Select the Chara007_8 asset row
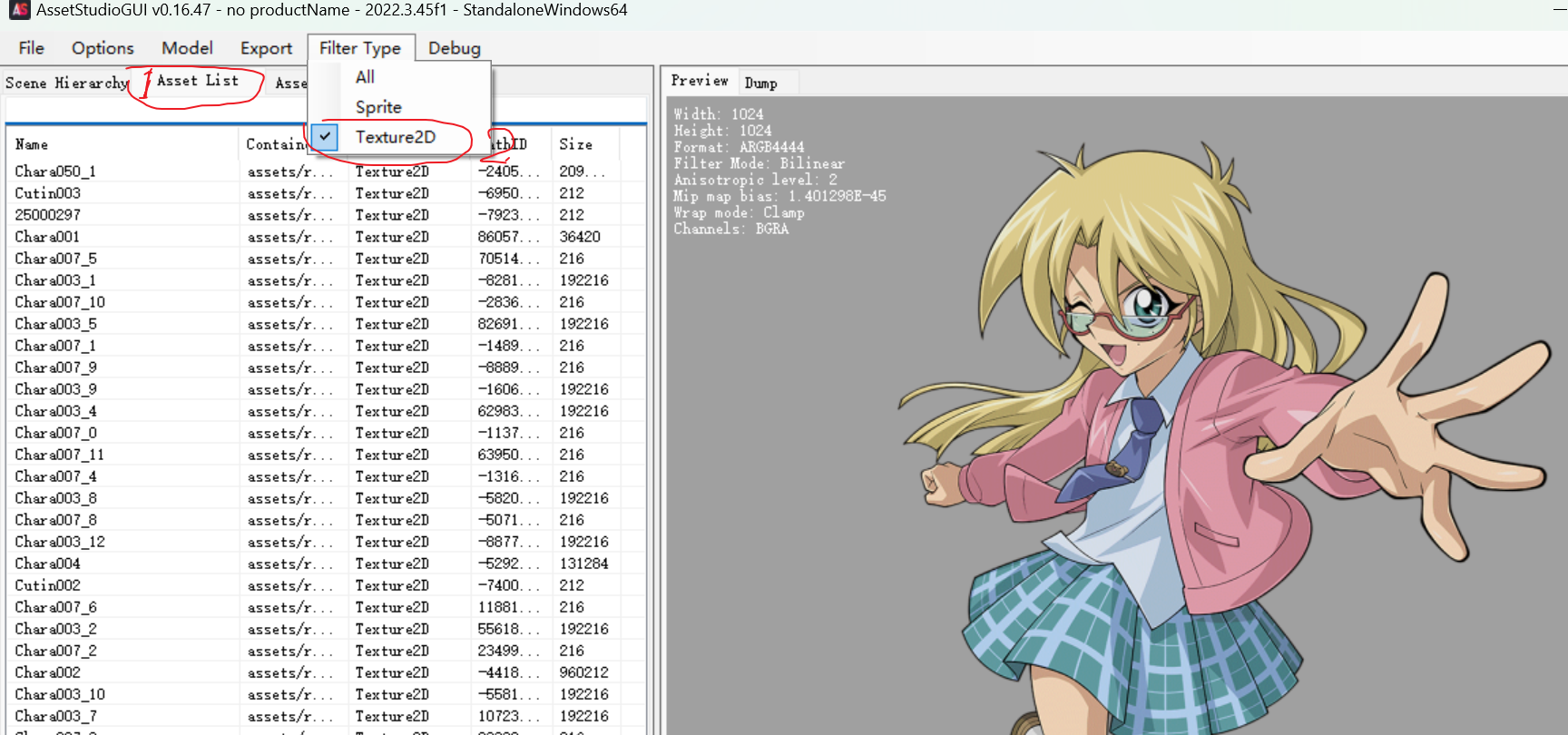 pyautogui.click(x=327, y=520)
